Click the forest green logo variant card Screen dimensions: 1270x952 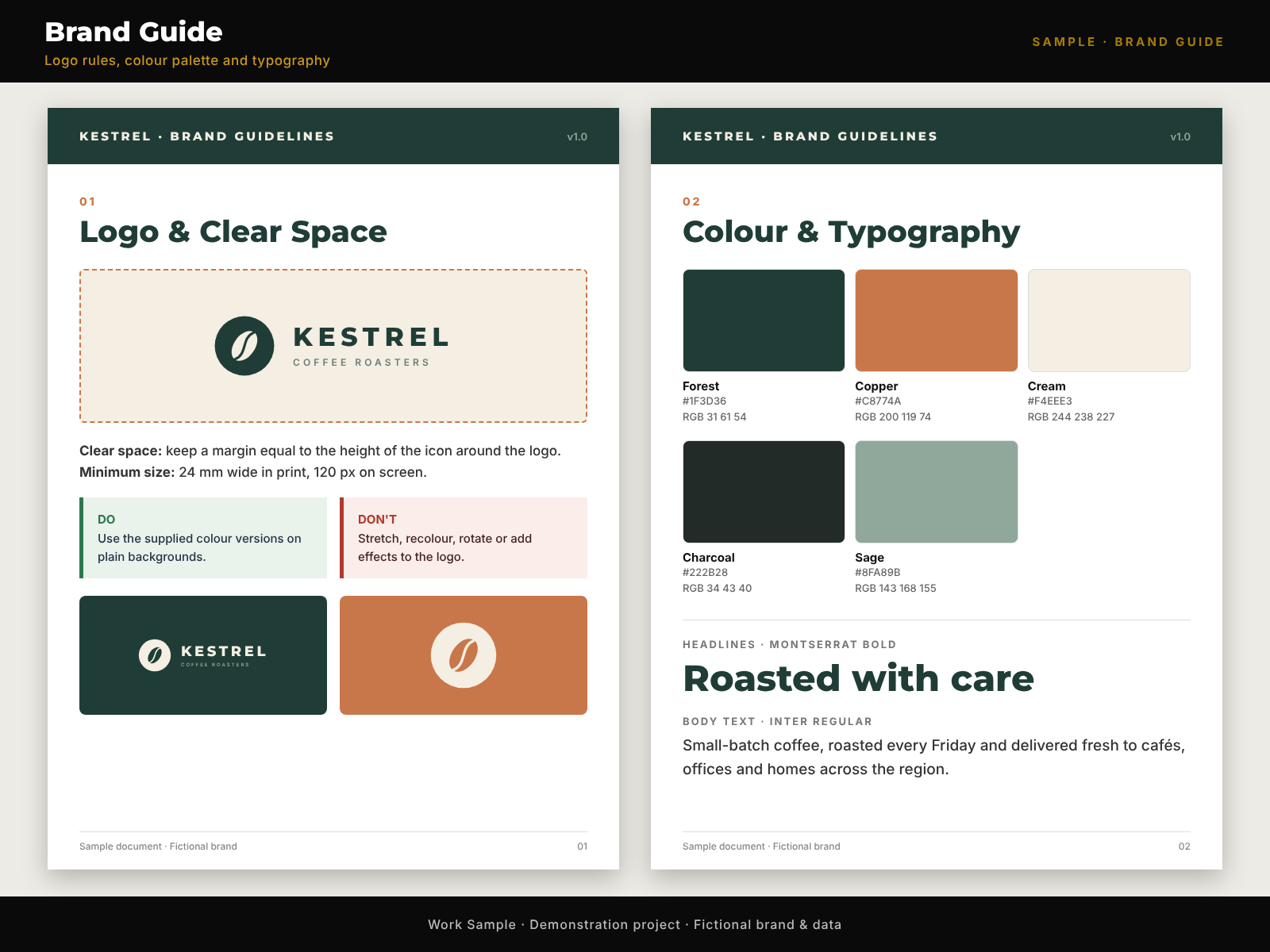coord(203,655)
